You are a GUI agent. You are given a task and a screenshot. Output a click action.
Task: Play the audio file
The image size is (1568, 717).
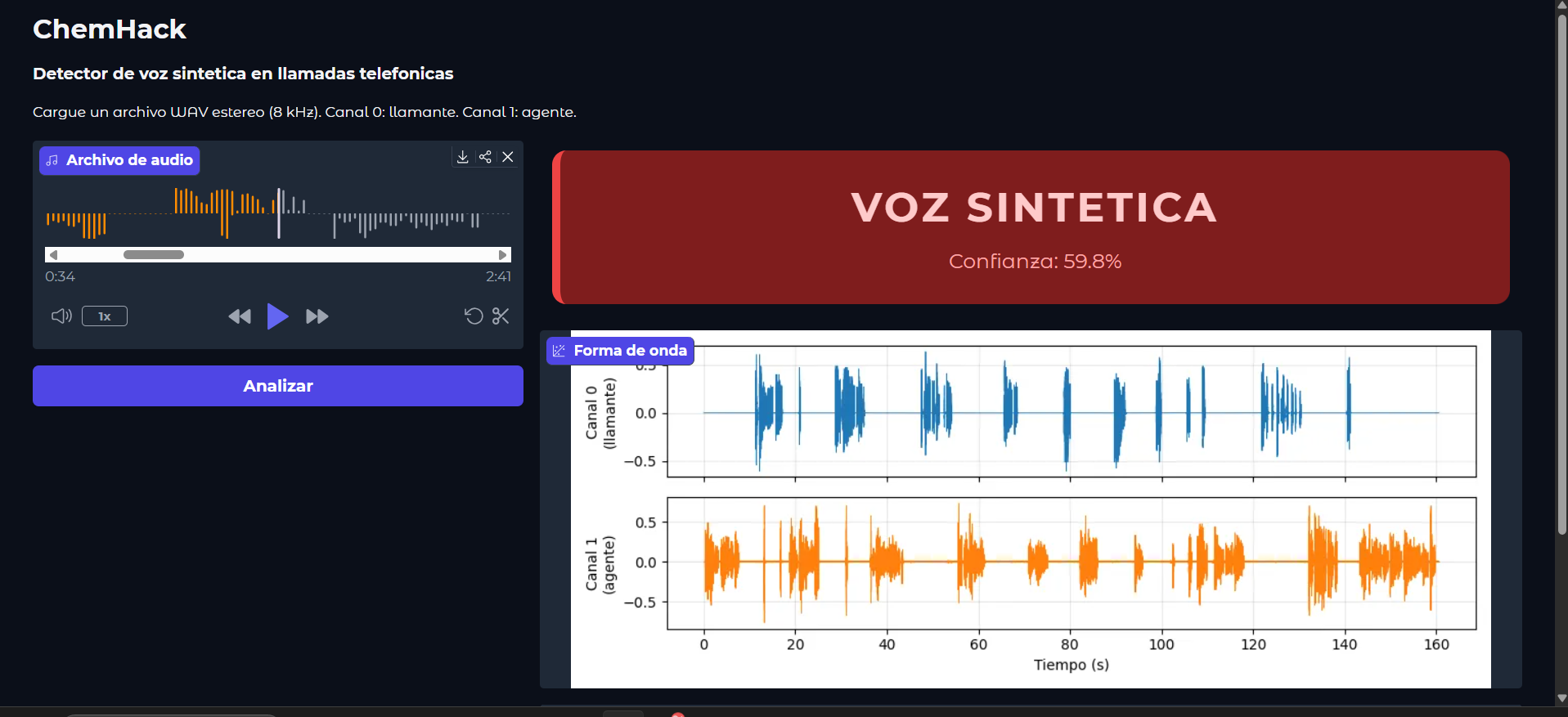[x=278, y=316]
